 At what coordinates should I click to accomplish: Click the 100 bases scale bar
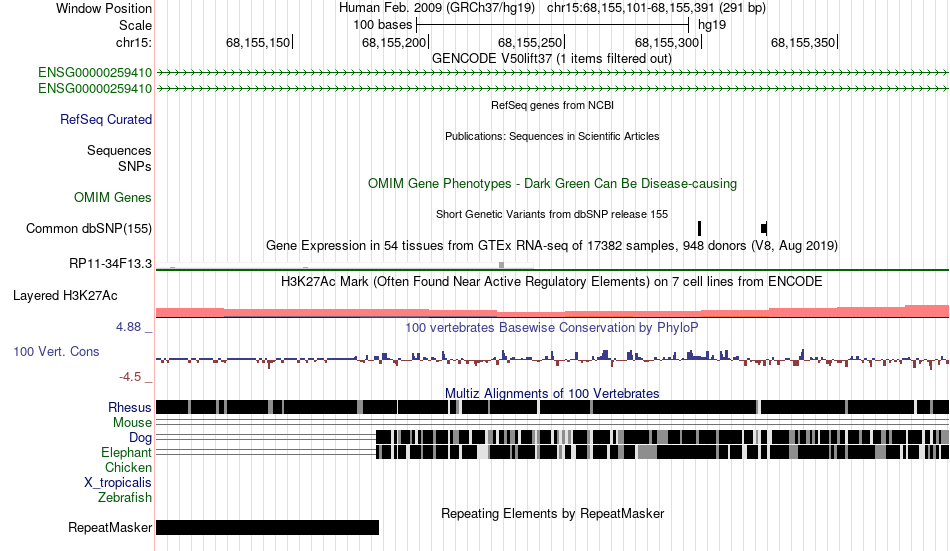coord(553,25)
